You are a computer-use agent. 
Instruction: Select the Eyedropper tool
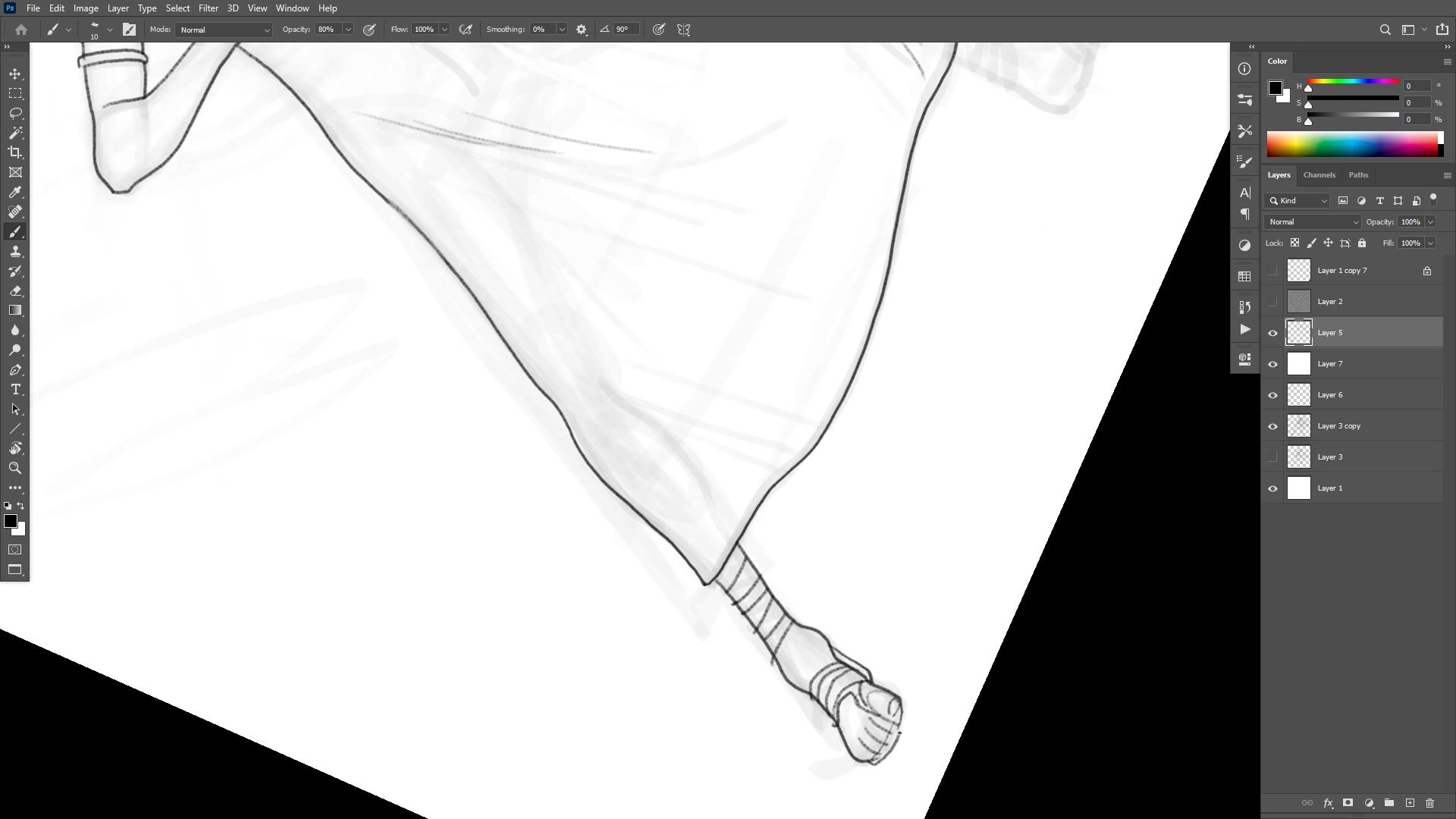(15, 192)
